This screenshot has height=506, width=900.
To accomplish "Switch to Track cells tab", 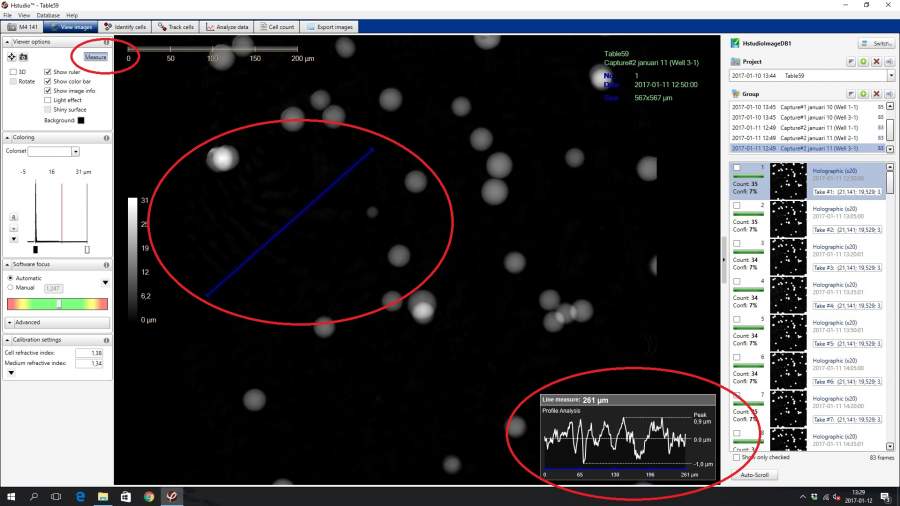I will [x=176, y=27].
